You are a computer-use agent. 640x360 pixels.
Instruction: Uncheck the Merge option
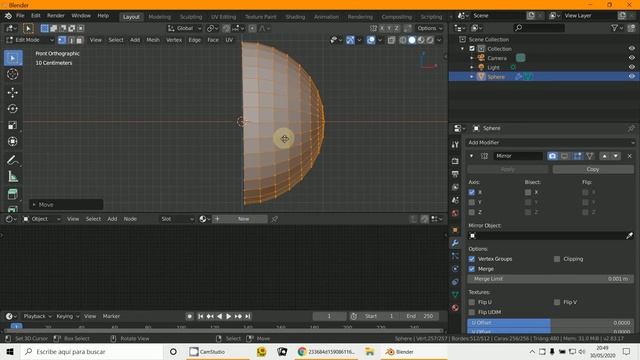472,269
